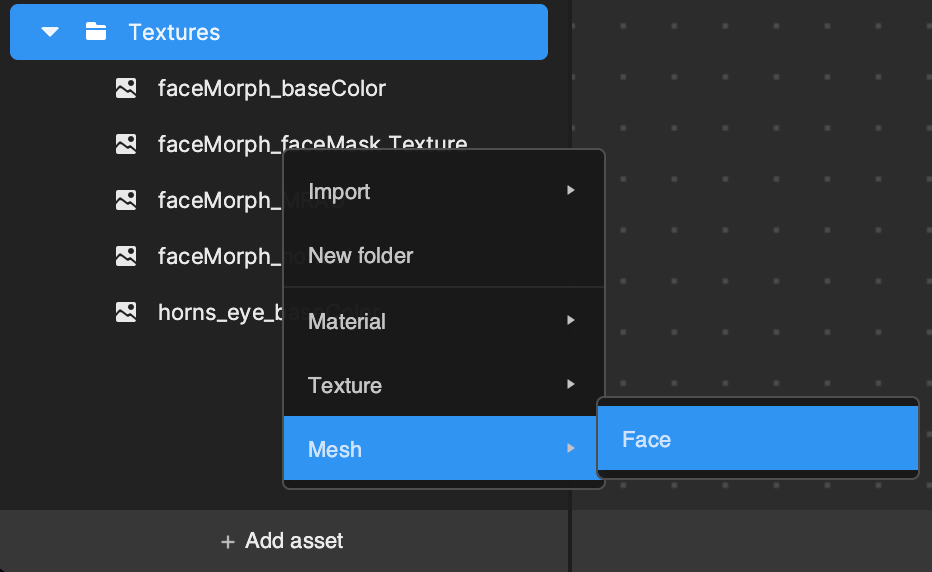
Task: Click the faceMorph_faceMask_Texture image icon
Action: coord(126,144)
